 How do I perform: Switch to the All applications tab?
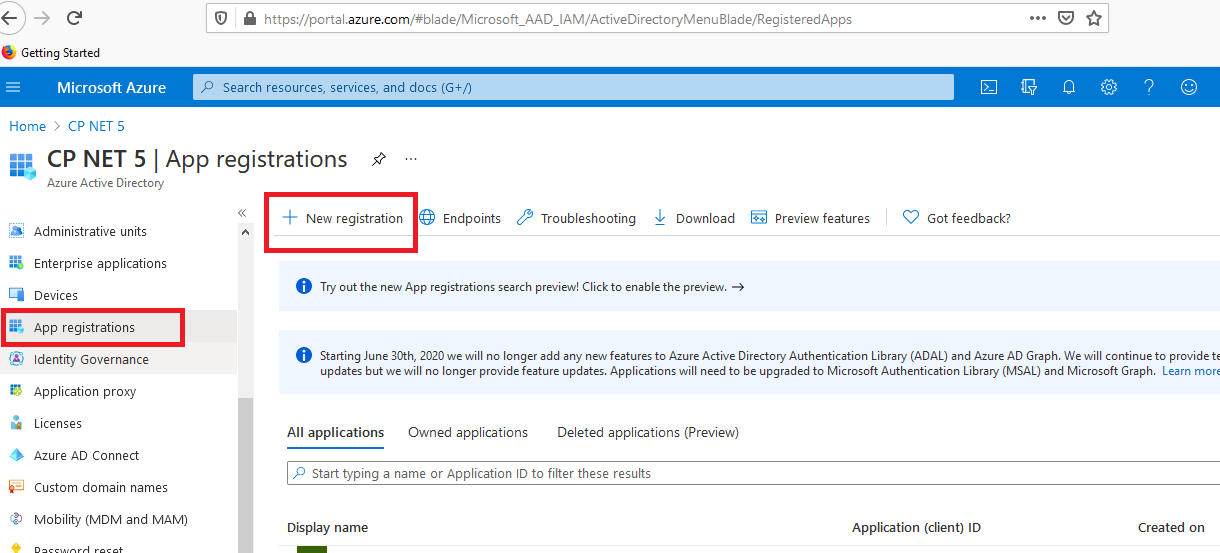335,432
